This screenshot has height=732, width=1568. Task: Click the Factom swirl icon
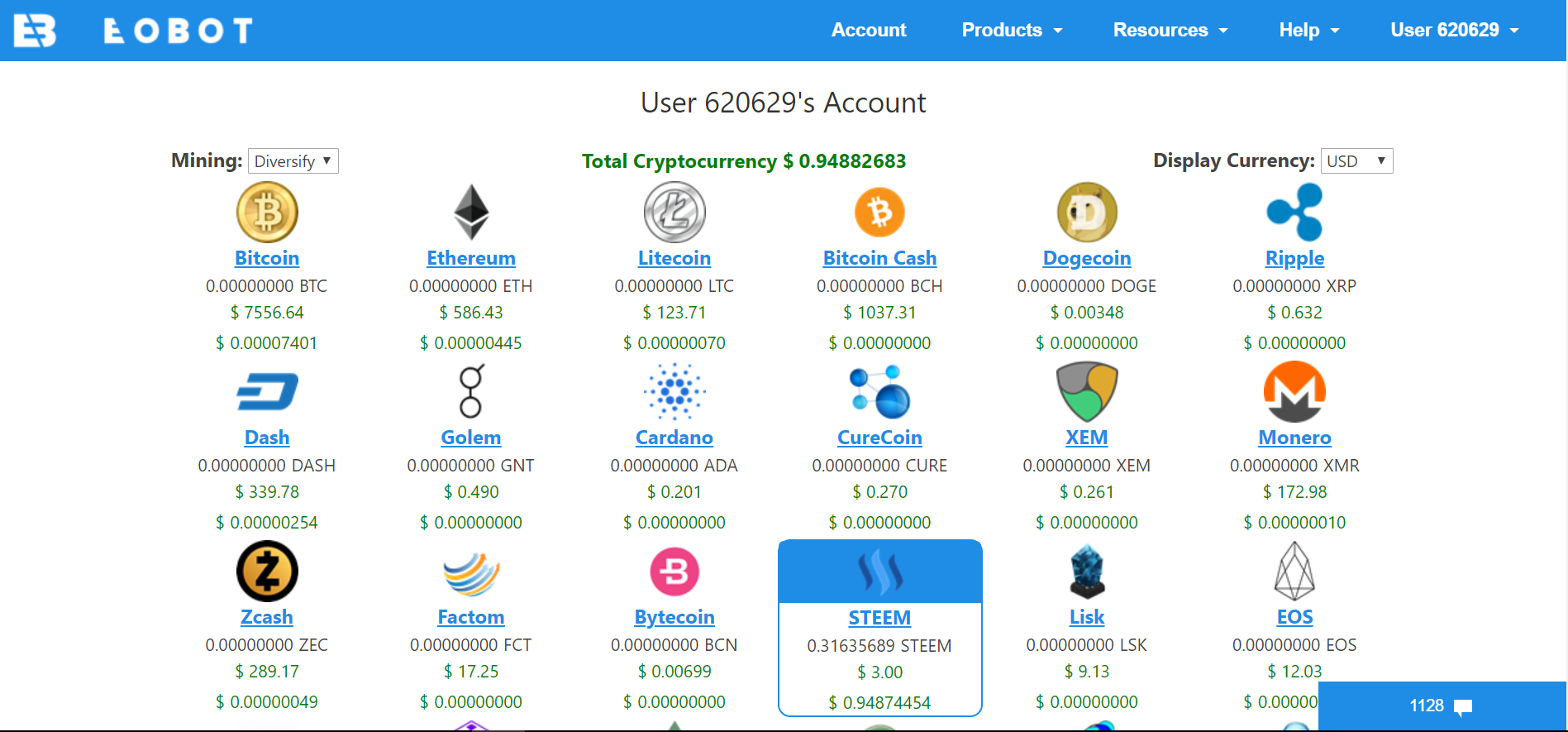click(x=471, y=572)
